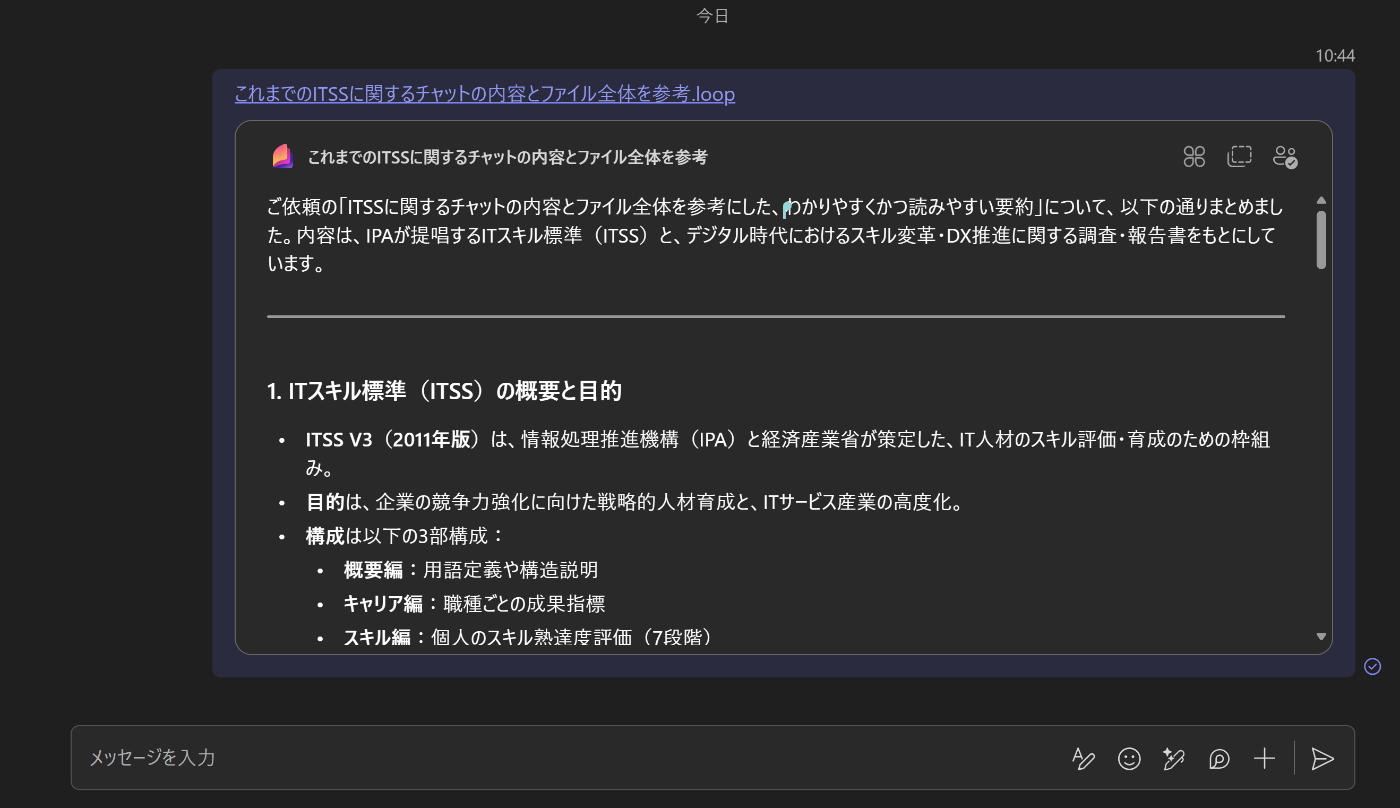Open the Loop file link above the card
The image size is (1400, 808).
[x=485, y=94]
